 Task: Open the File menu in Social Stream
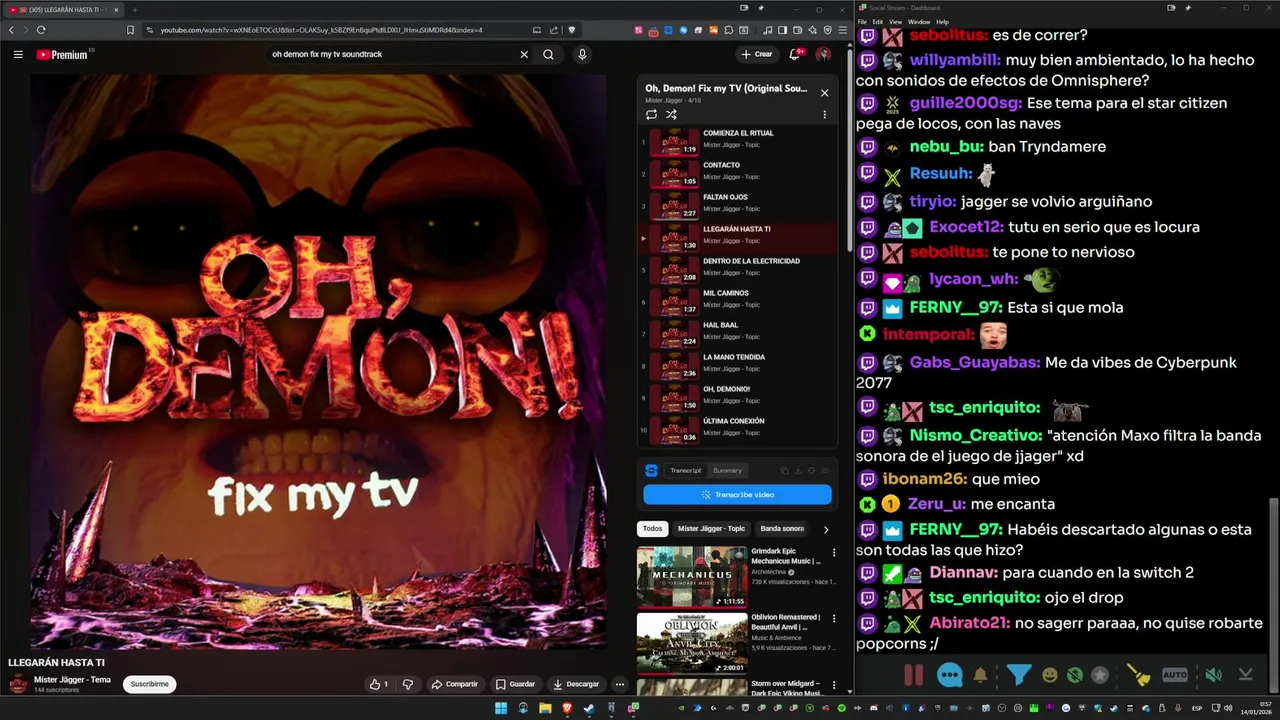tap(862, 22)
